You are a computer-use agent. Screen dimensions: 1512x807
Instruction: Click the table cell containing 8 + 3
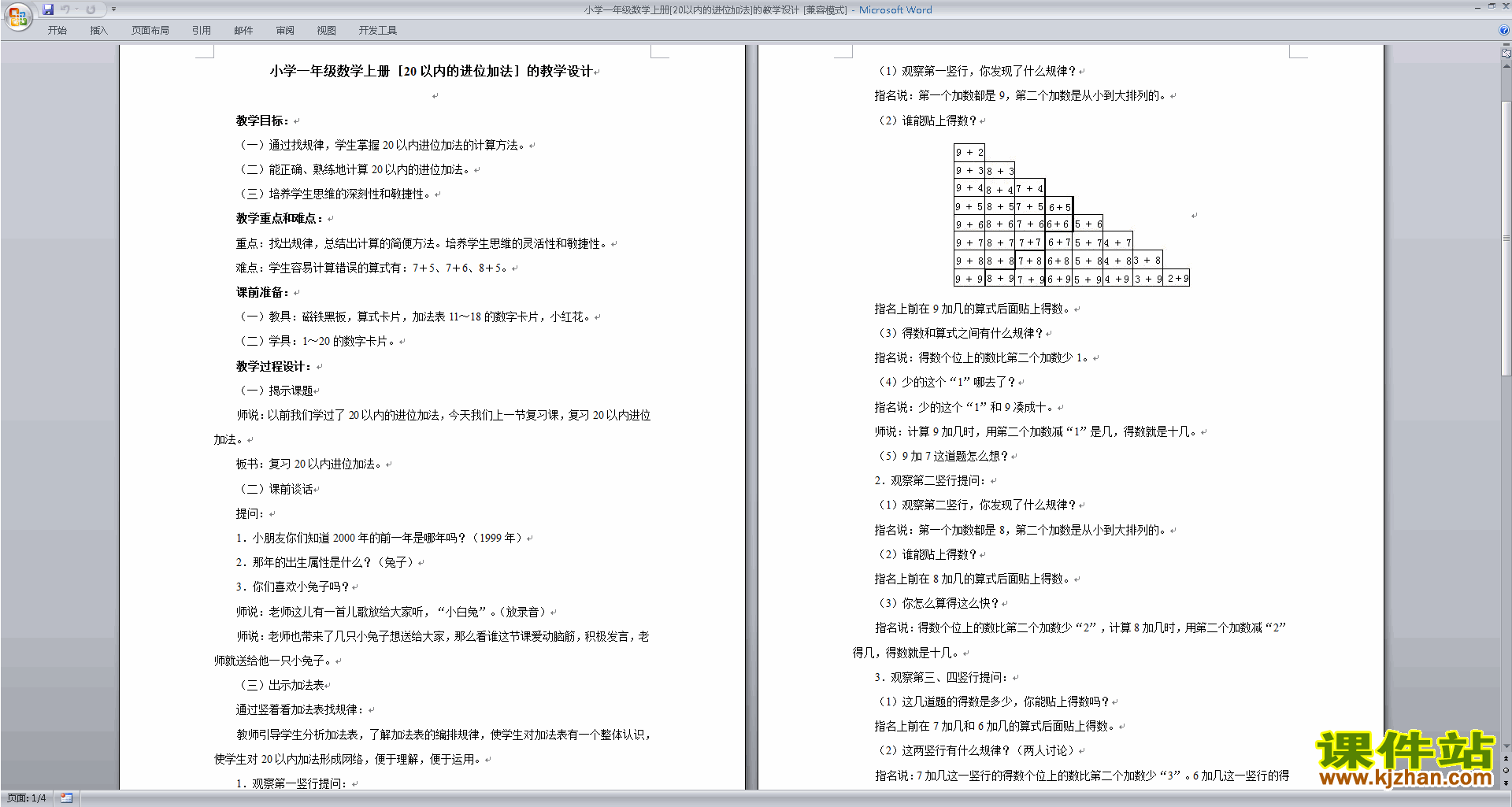[x=1000, y=170]
